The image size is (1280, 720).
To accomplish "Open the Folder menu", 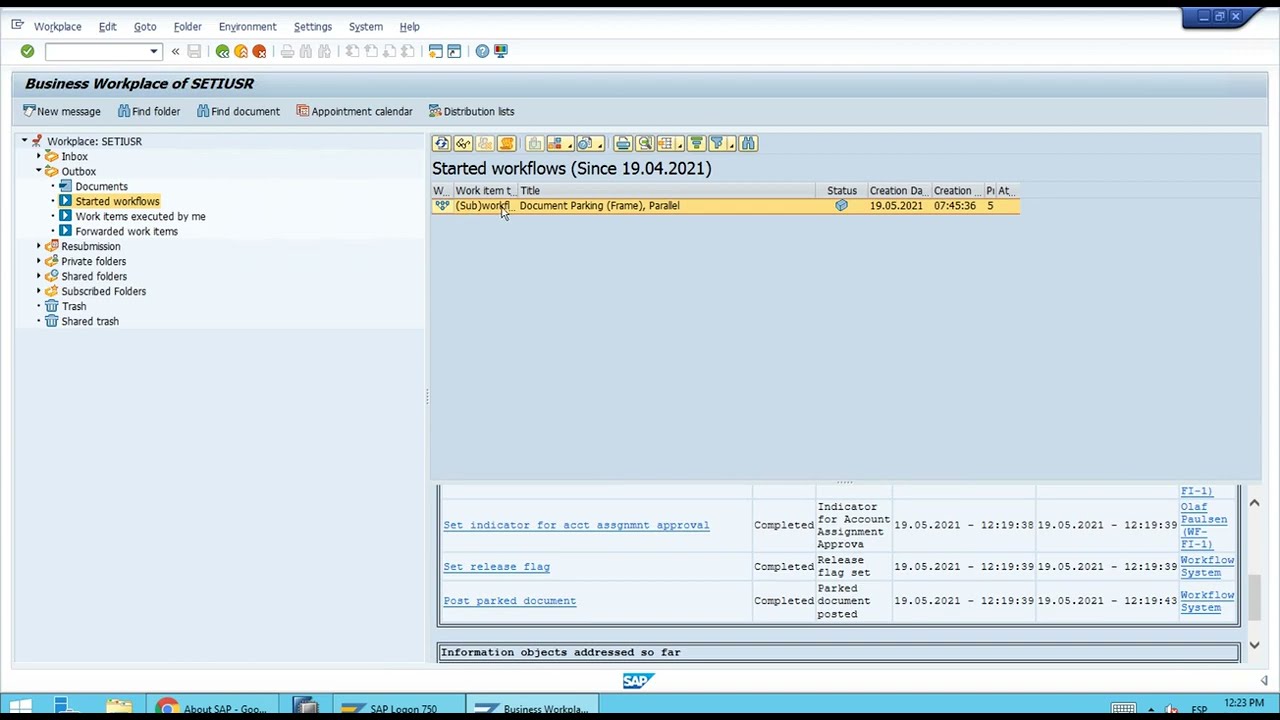I will pos(187,26).
